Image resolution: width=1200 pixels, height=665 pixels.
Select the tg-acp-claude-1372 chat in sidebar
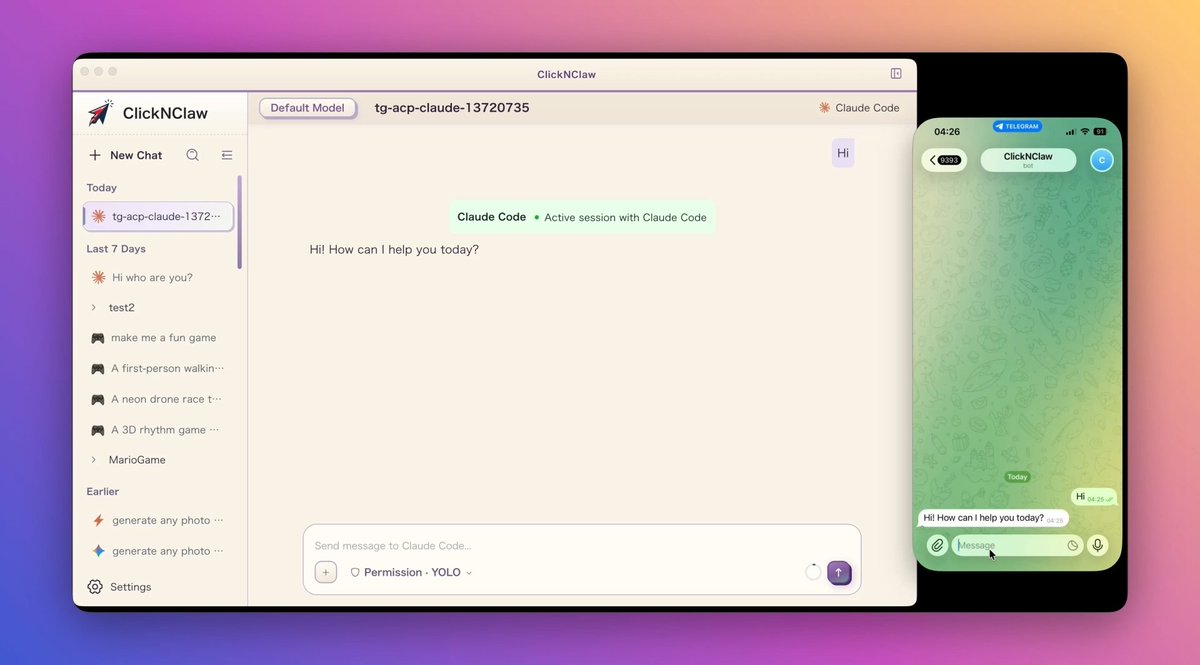click(158, 216)
